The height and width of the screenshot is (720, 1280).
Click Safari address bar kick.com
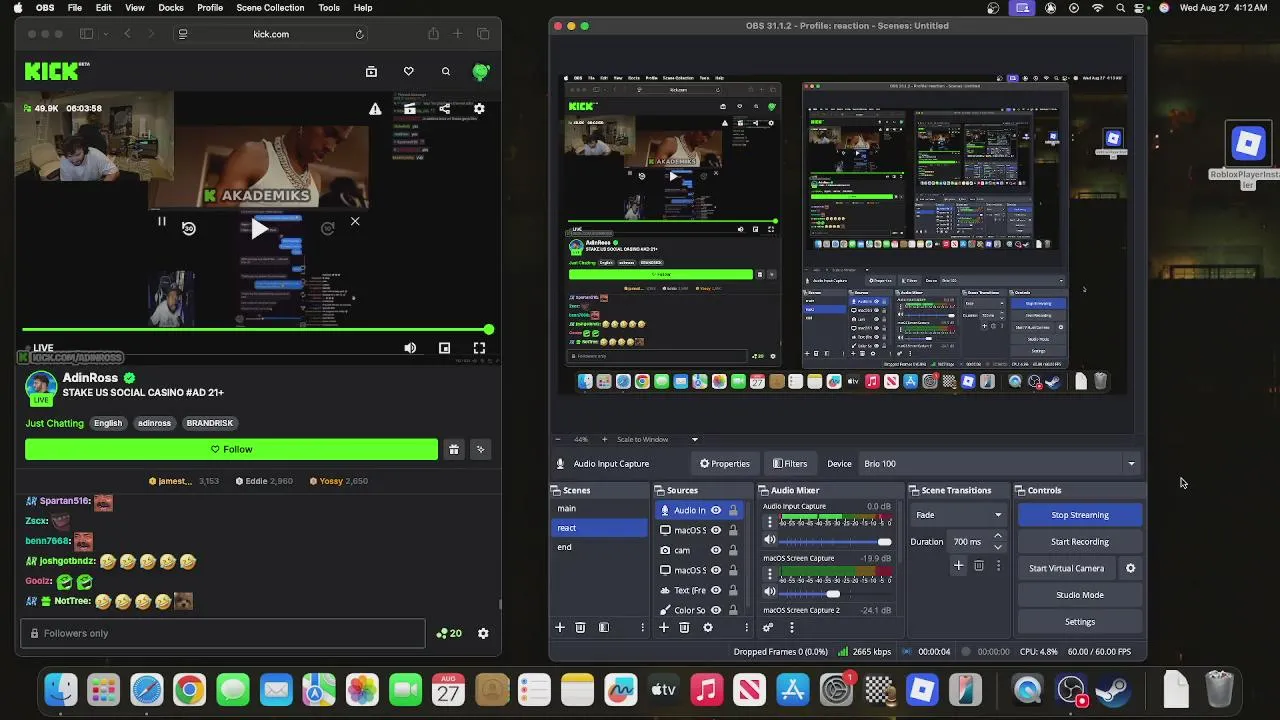(x=271, y=34)
